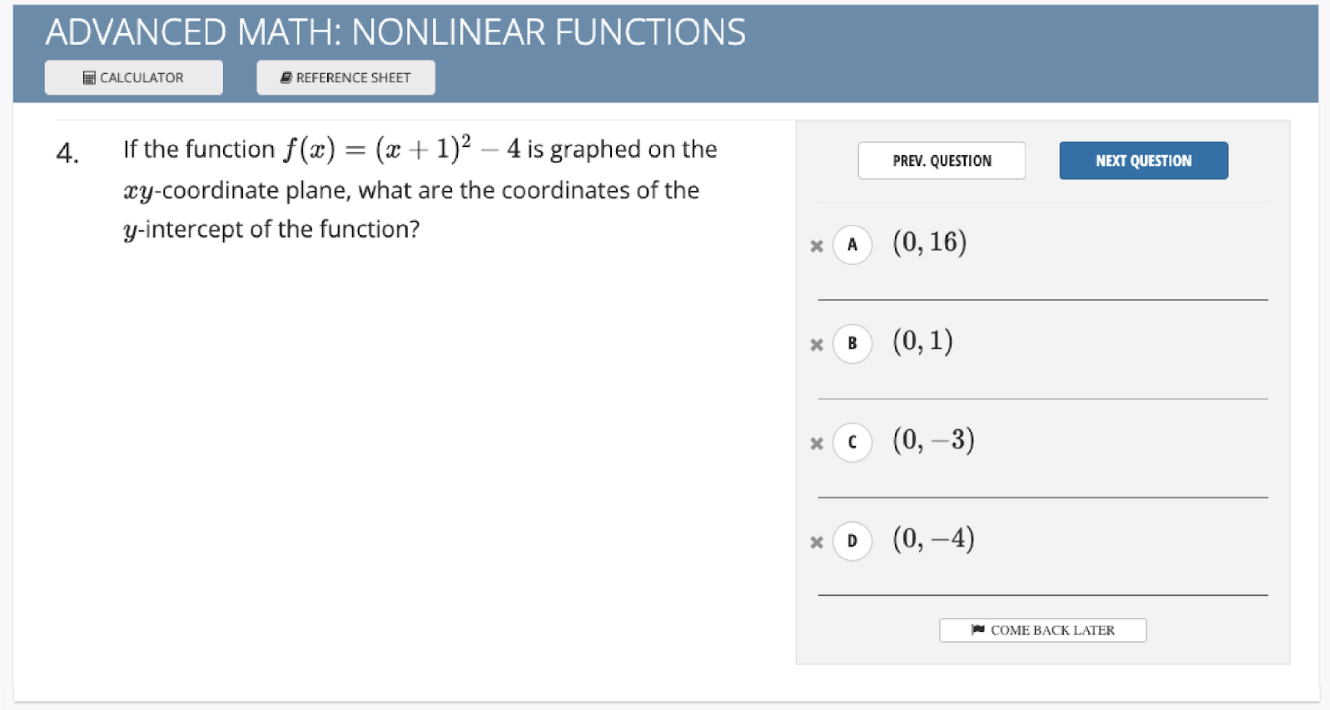The width and height of the screenshot is (1330, 710).
Task: Advance to the Next Question
Action: point(1143,160)
